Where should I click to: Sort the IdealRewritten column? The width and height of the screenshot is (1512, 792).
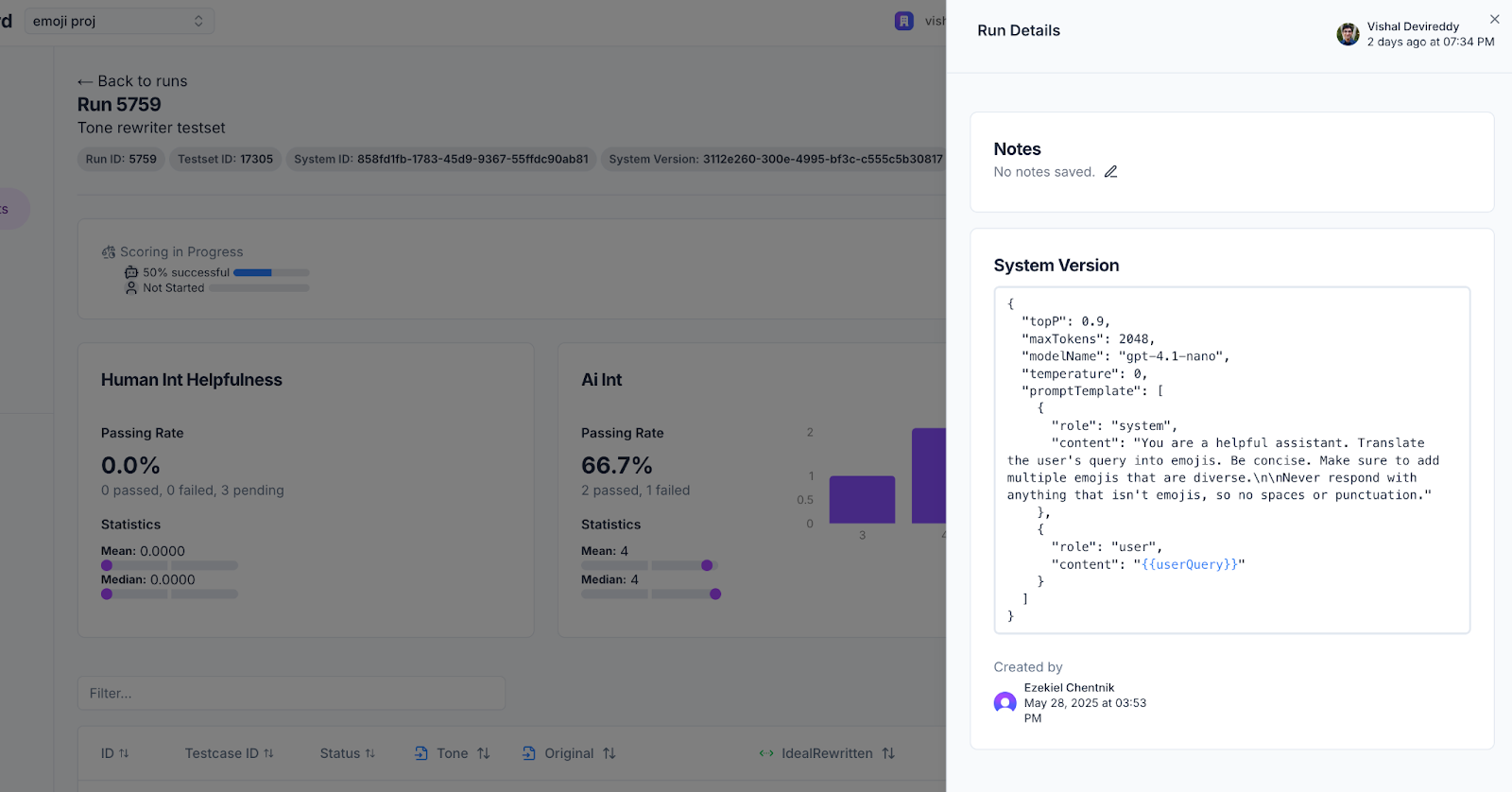coord(887,753)
